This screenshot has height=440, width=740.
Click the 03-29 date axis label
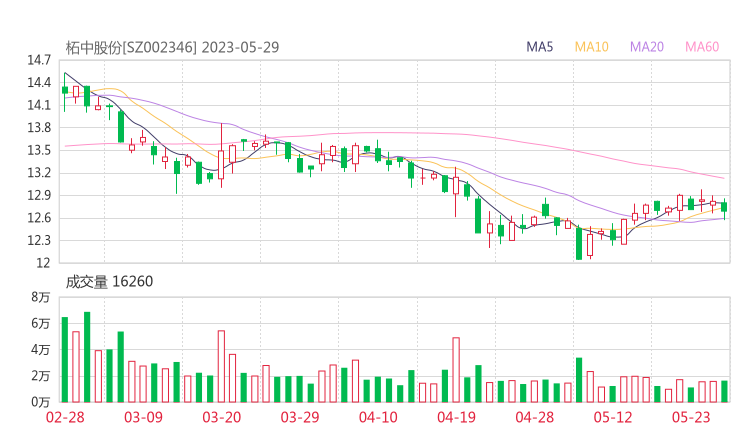tap(300, 417)
